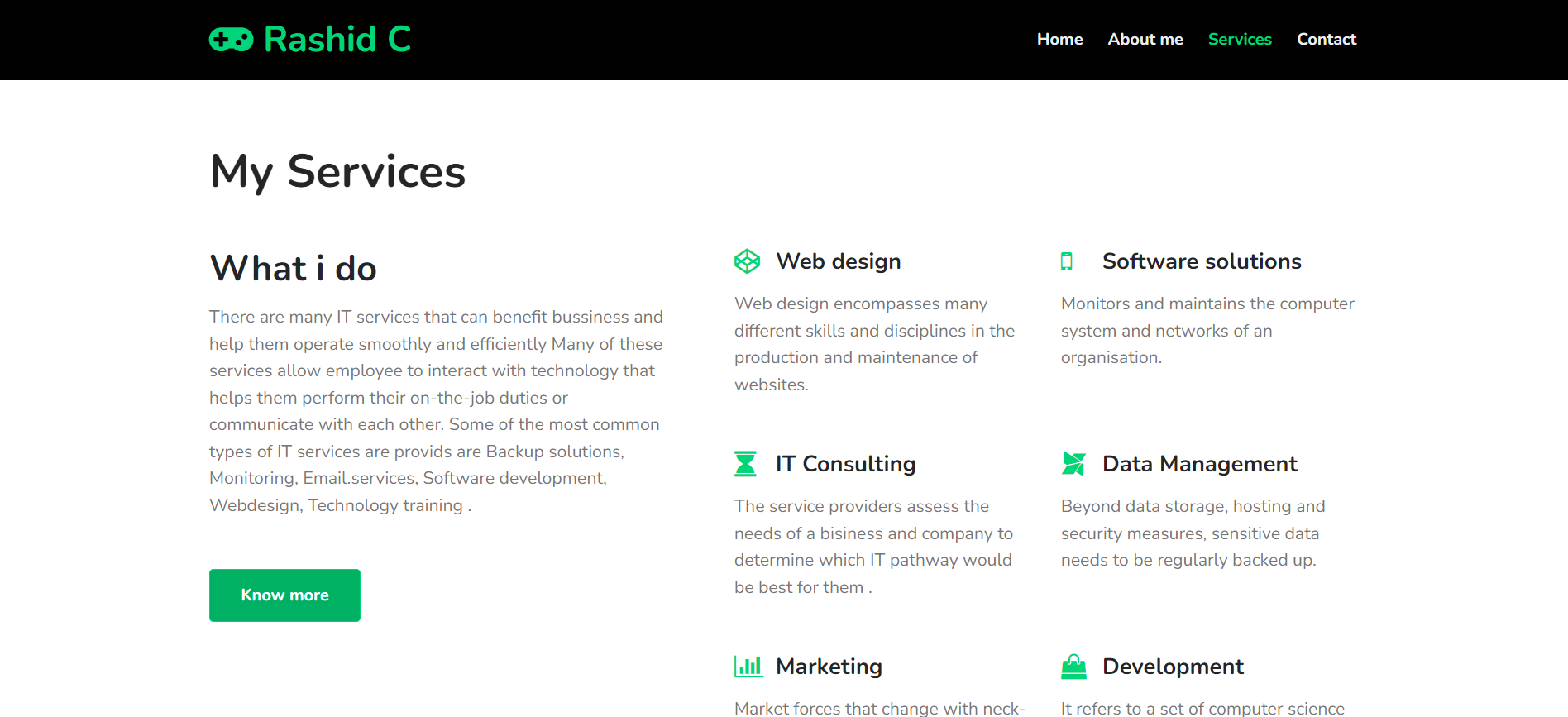Click the green logo next to Rashid C

(x=232, y=38)
